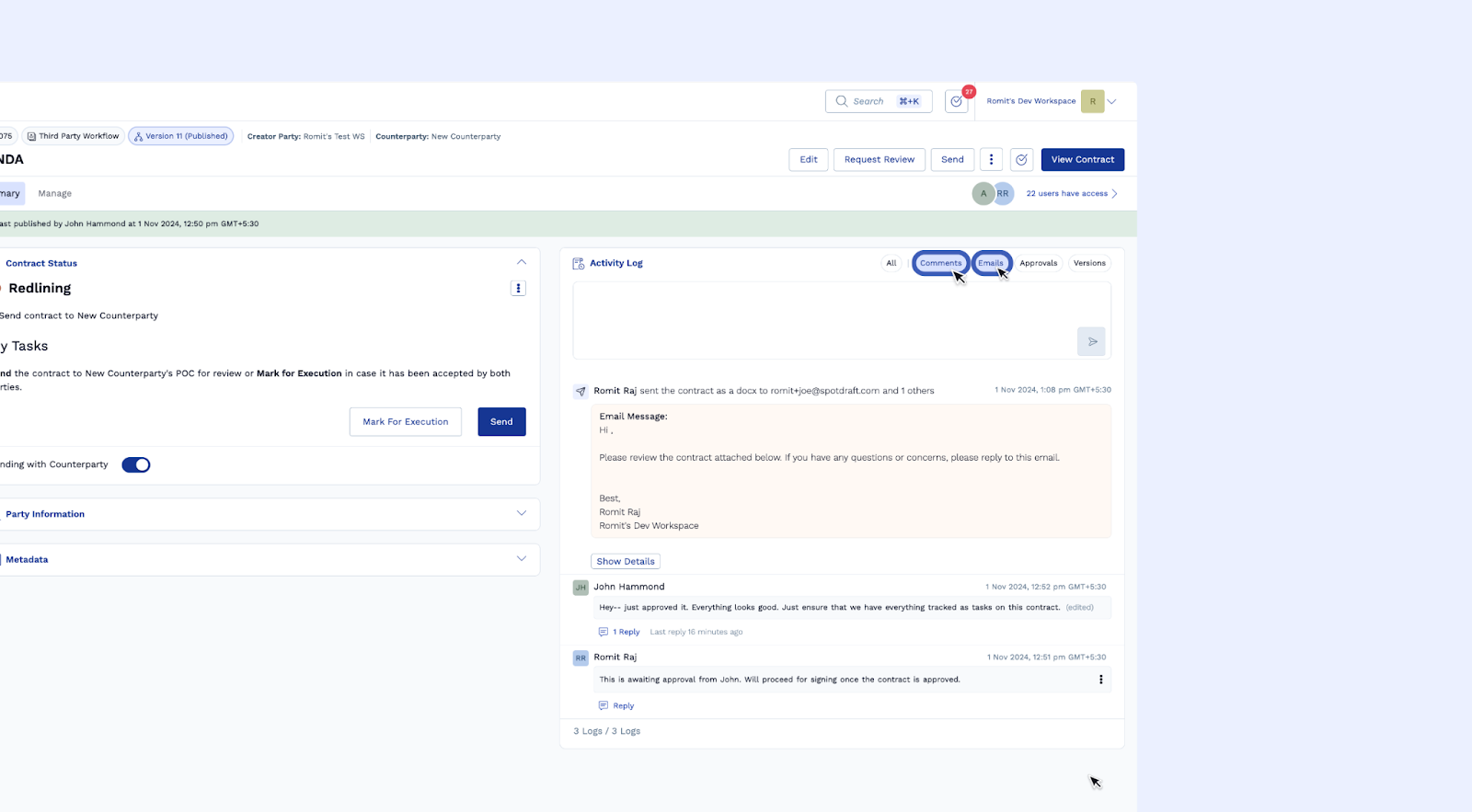Image resolution: width=1472 pixels, height=812 pixels.
Task: Click the 'Send contract to New Counterparty' text
Action: pyautogui.click(x=79, y=315)
